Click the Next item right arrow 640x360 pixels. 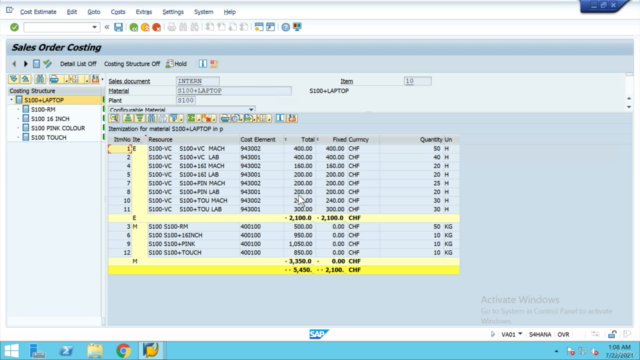(25, 64)
